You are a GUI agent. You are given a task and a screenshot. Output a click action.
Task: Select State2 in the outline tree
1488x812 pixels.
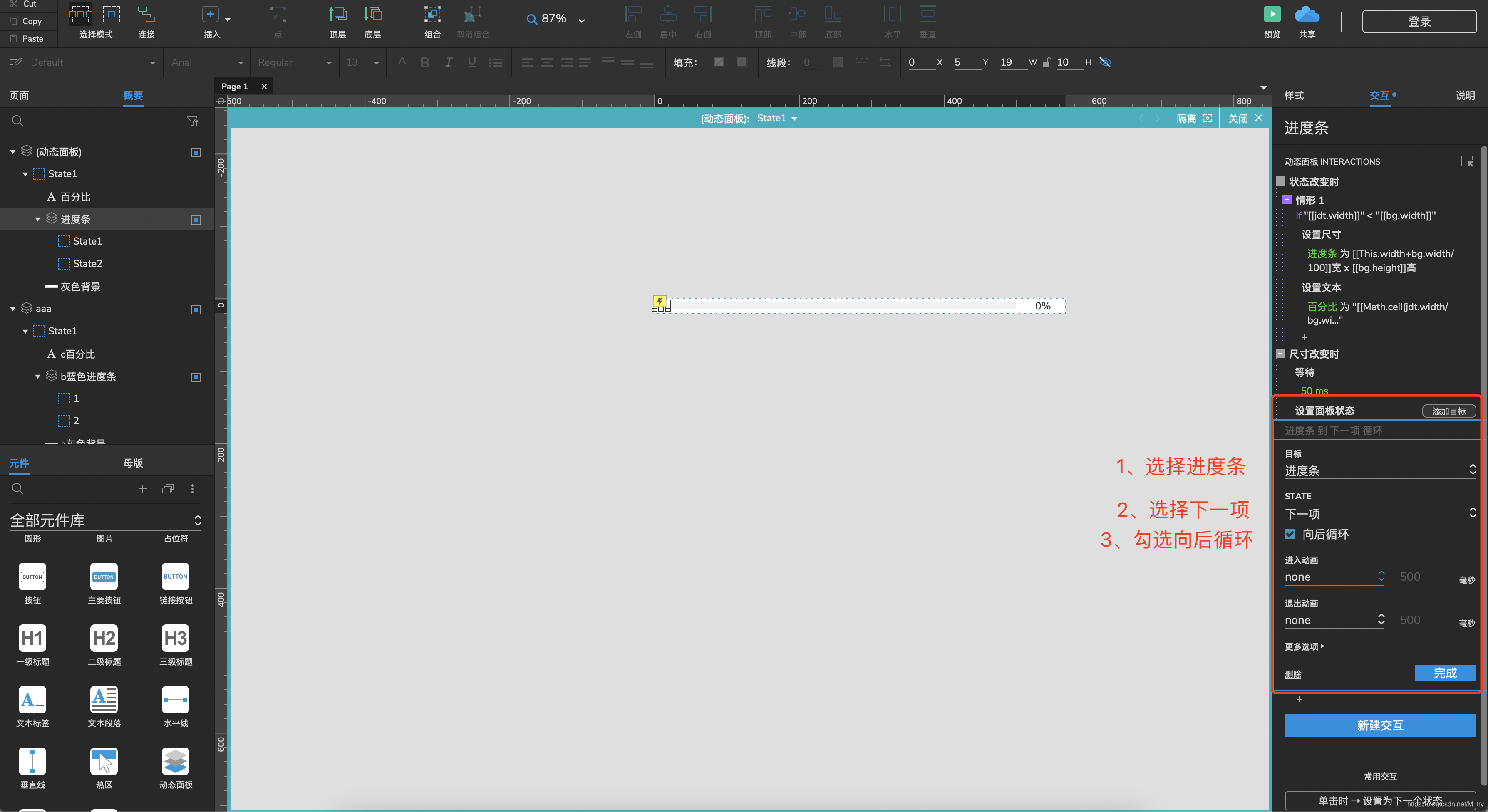(x=87, y=263)
